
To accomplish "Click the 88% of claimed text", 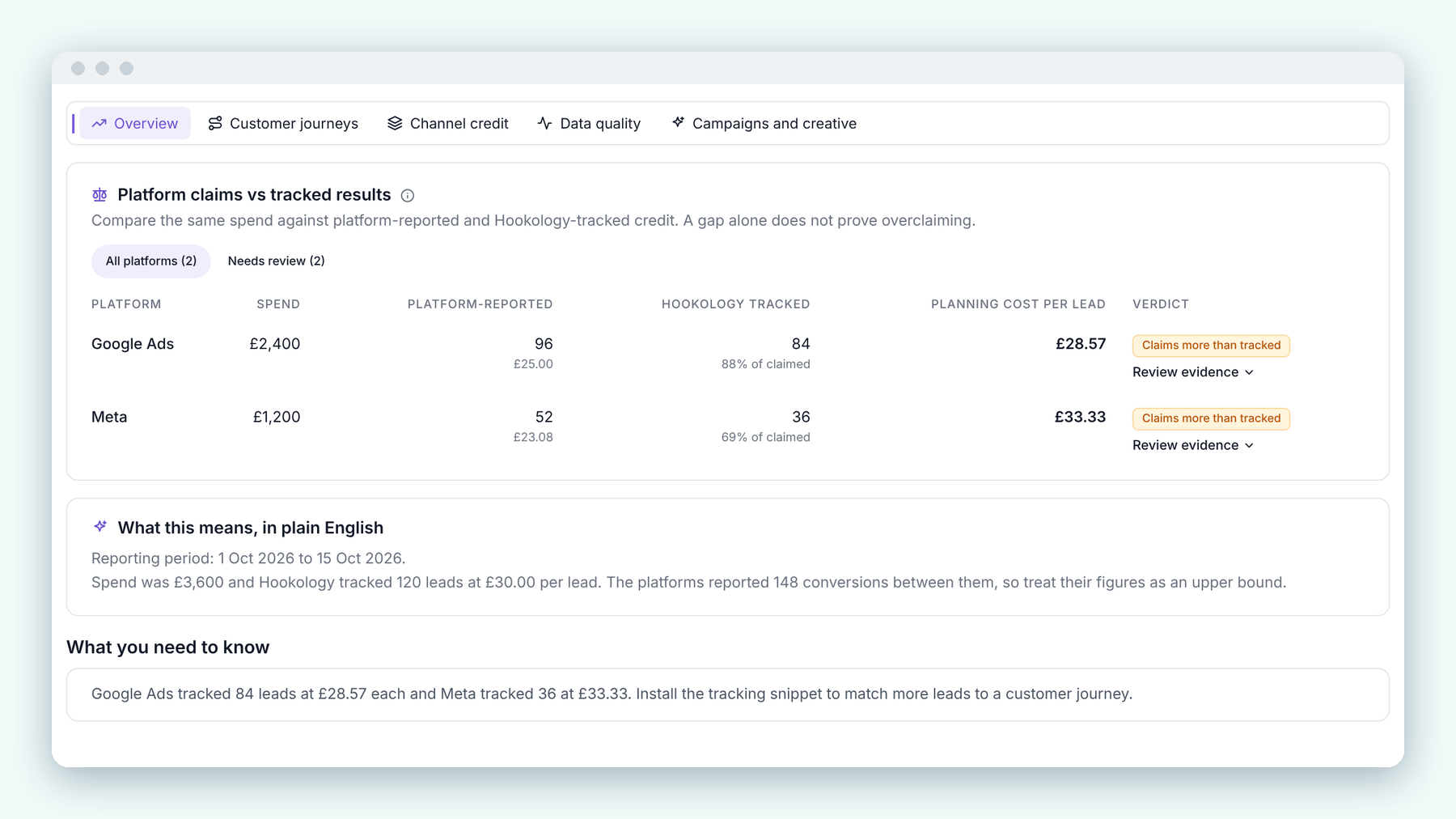I will coord(766,364).
